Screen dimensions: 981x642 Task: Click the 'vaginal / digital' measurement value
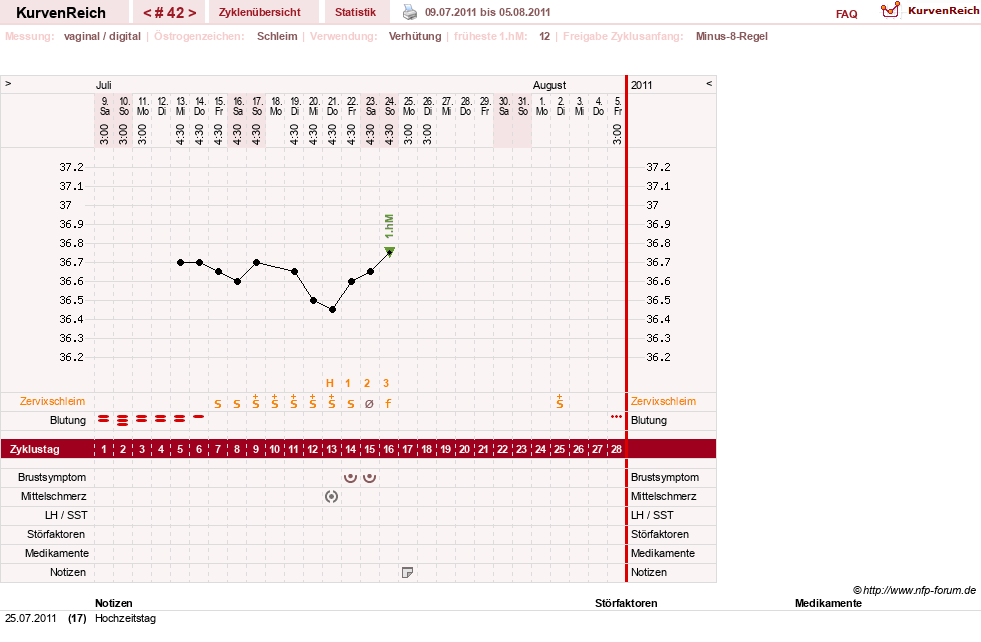[x=102, y=36]
